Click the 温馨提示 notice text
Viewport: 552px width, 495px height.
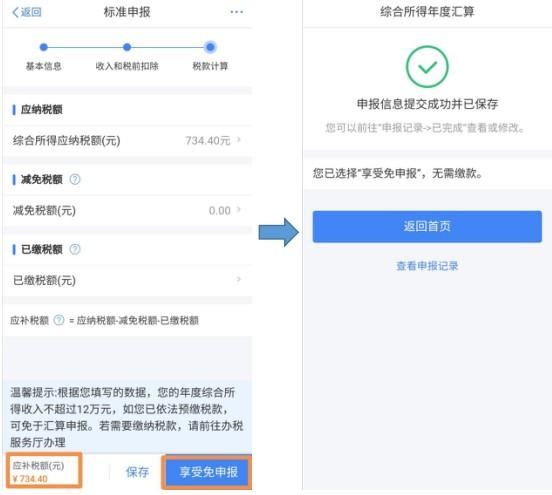[x=127, y=417]
